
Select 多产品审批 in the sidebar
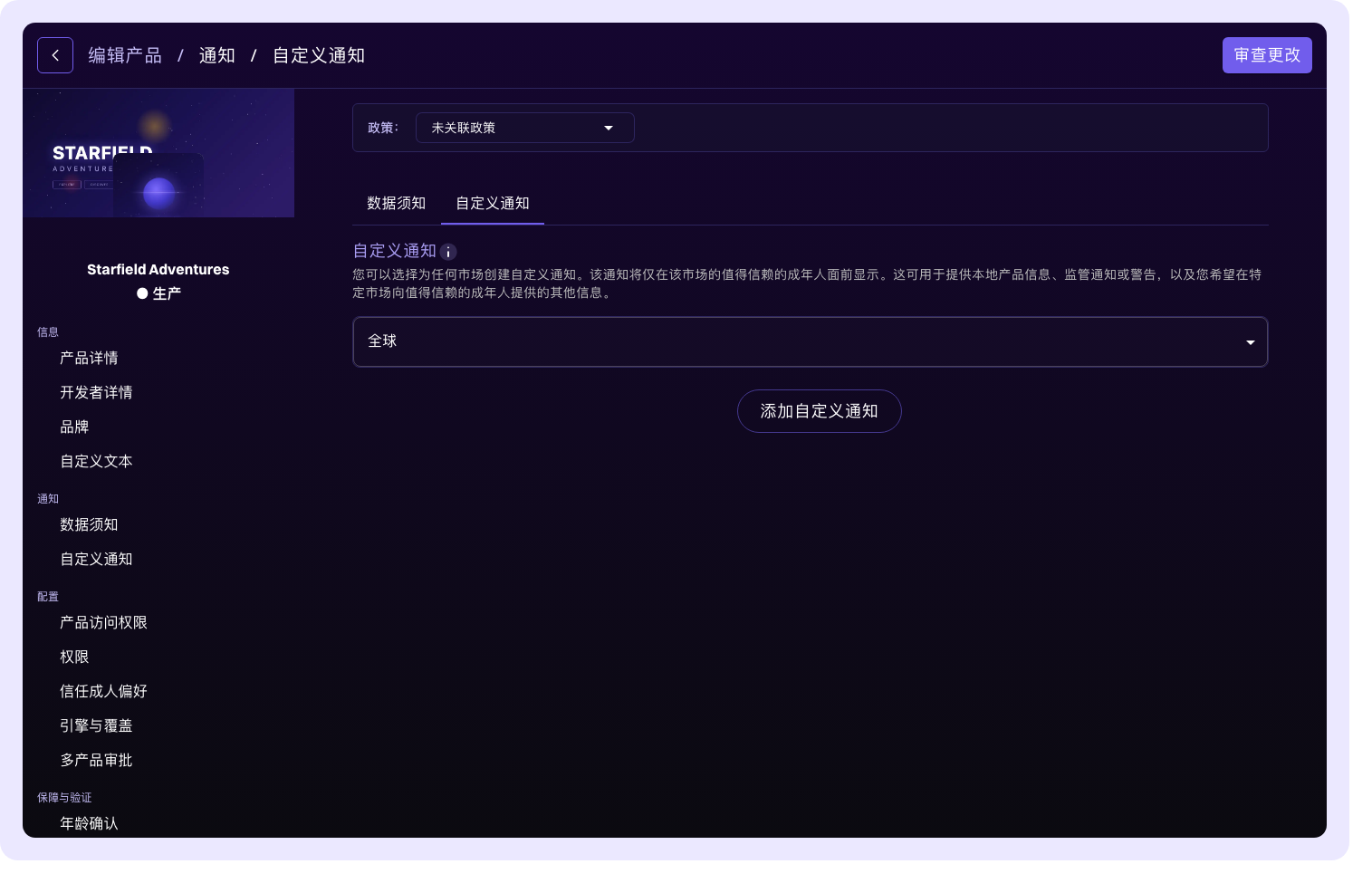pyautogui.click(x=96, y=760)
